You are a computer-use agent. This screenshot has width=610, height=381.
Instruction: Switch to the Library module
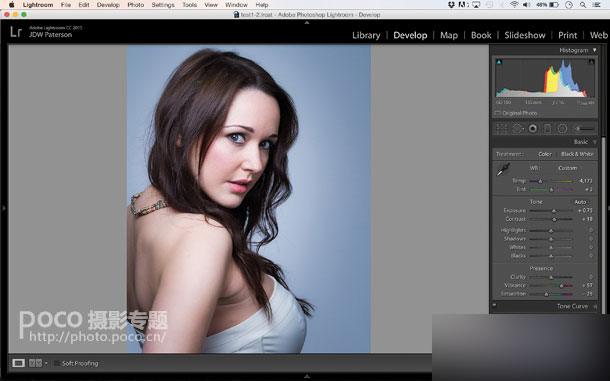click(366, 35)
